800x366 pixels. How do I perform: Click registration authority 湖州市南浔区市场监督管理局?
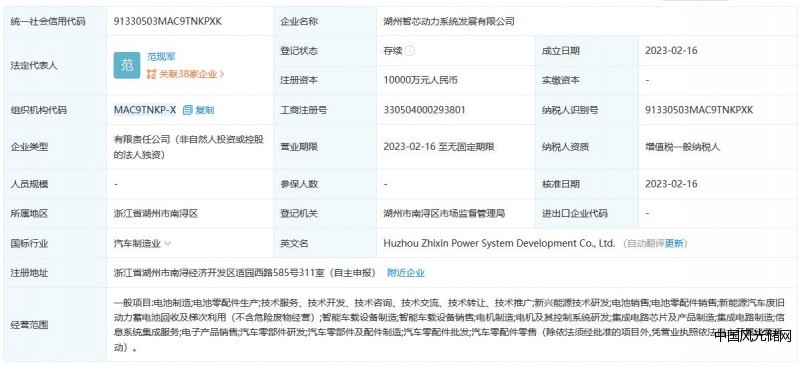444,213
